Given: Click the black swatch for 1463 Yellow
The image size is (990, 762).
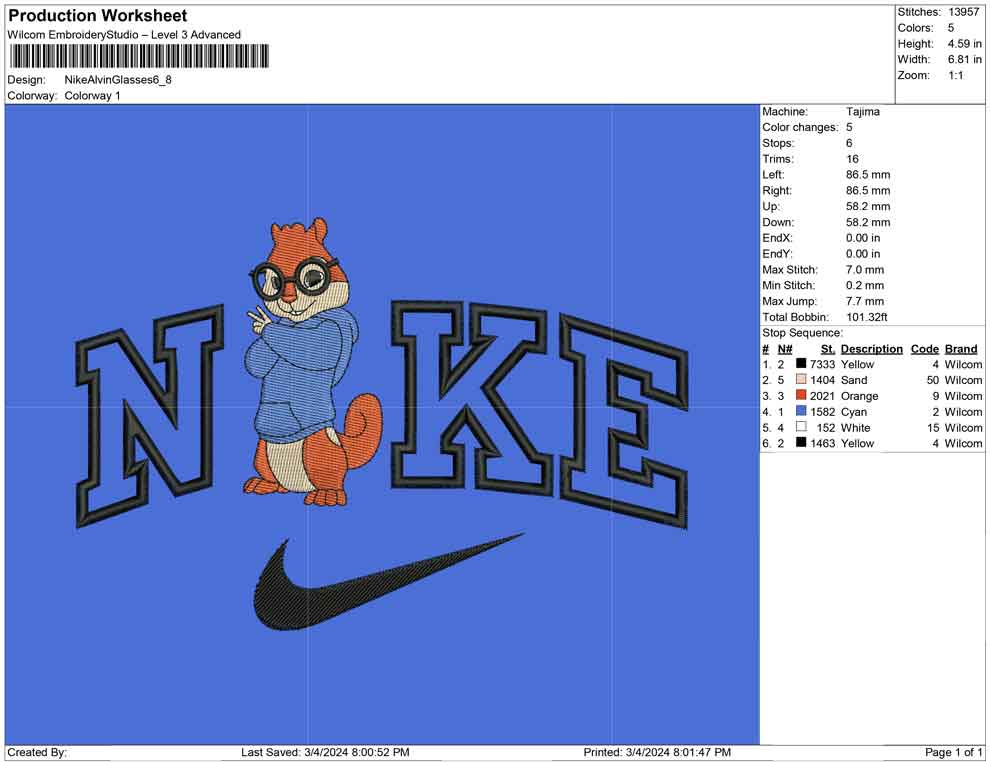Looking at the screenshot, I should 801,443.
